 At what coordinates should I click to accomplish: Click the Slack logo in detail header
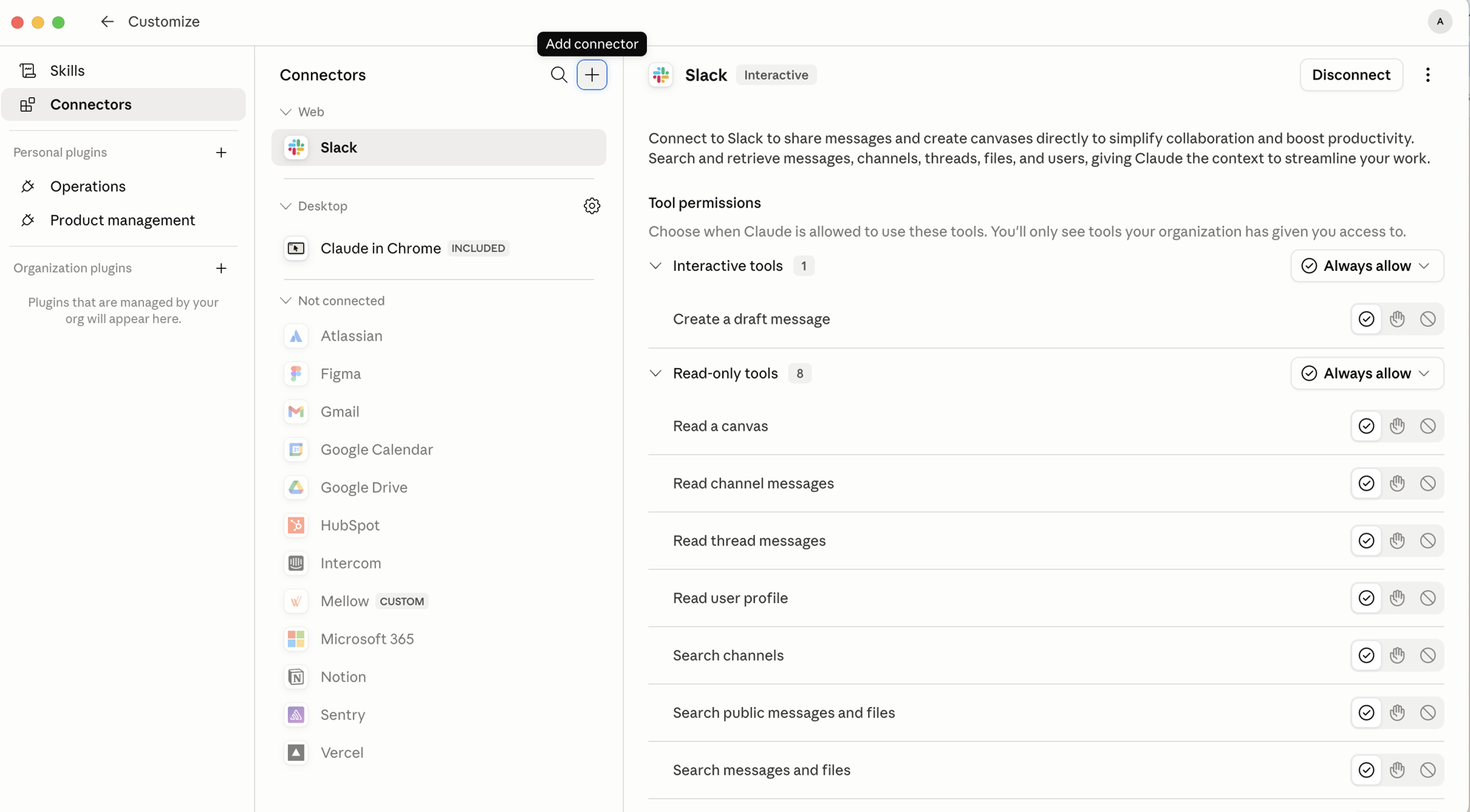(x=661, y=75)
